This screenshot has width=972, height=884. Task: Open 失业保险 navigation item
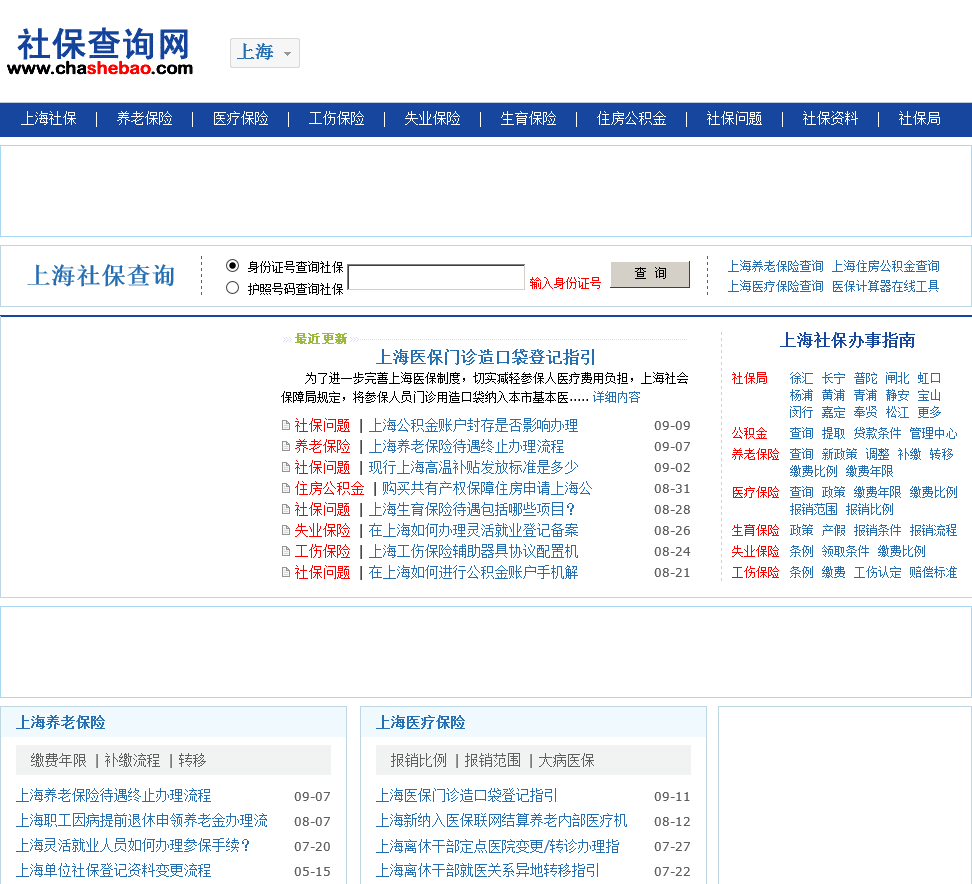(x=433, y=119)
